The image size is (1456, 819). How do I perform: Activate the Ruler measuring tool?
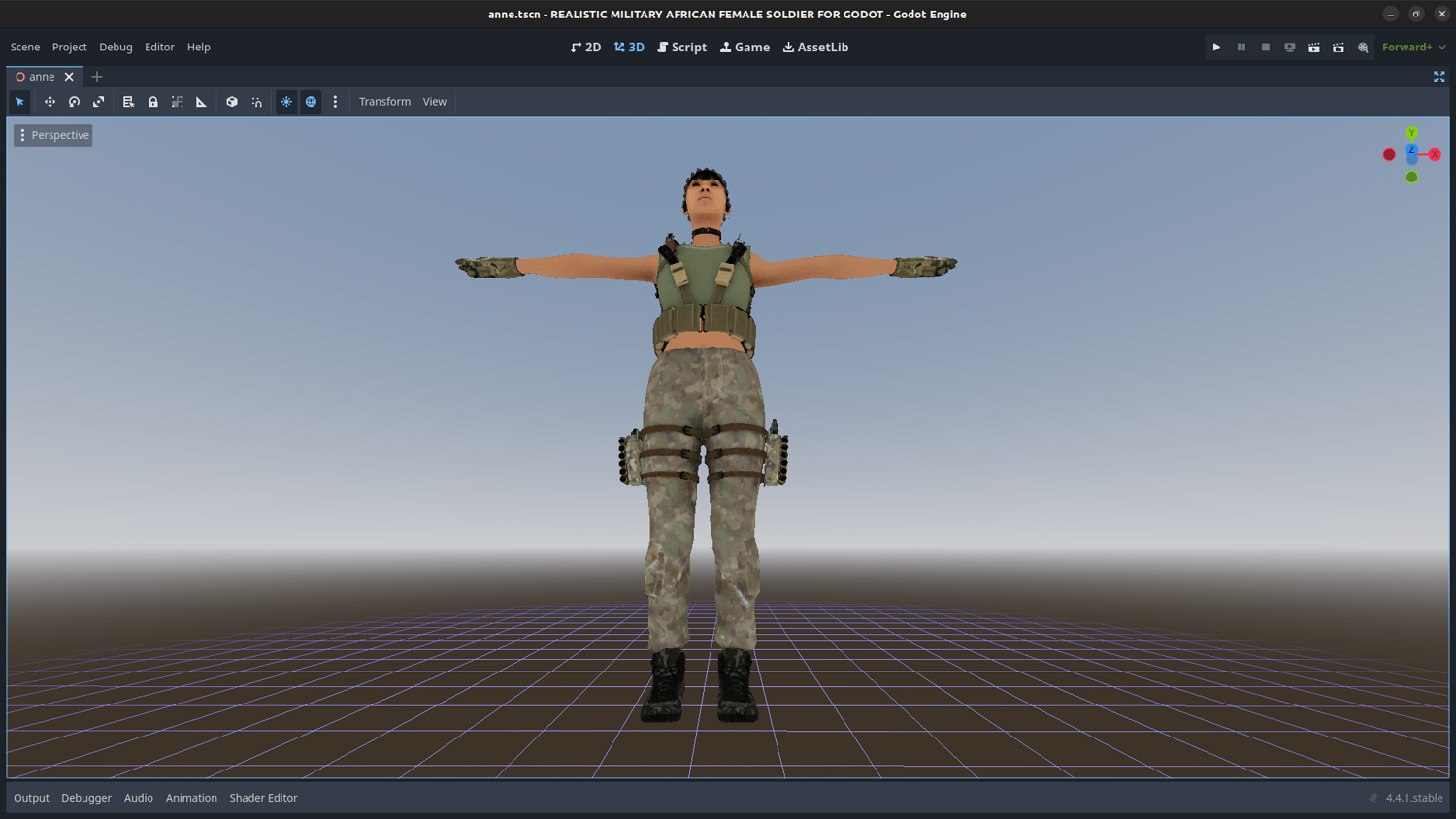pyautogui.click(x=201, y=102)
